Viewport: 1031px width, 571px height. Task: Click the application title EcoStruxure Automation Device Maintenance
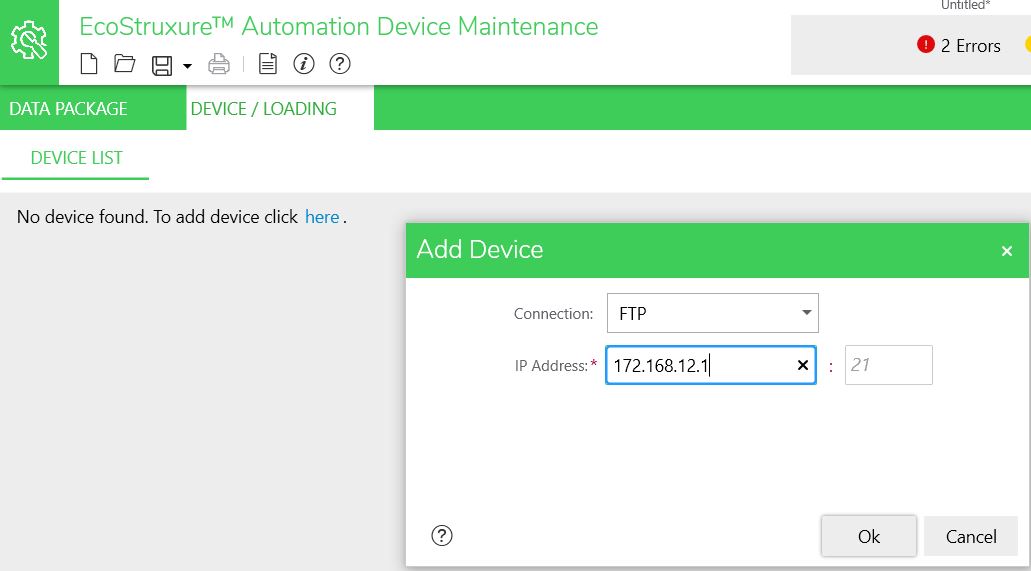[x=339, y=26]
